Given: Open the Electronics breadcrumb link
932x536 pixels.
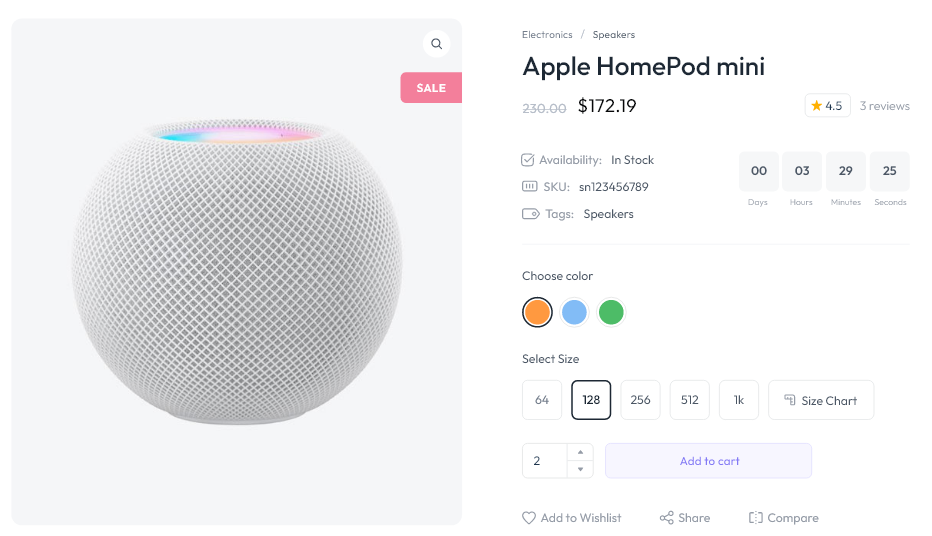Looking at the screenshot, I should point(546,35).
